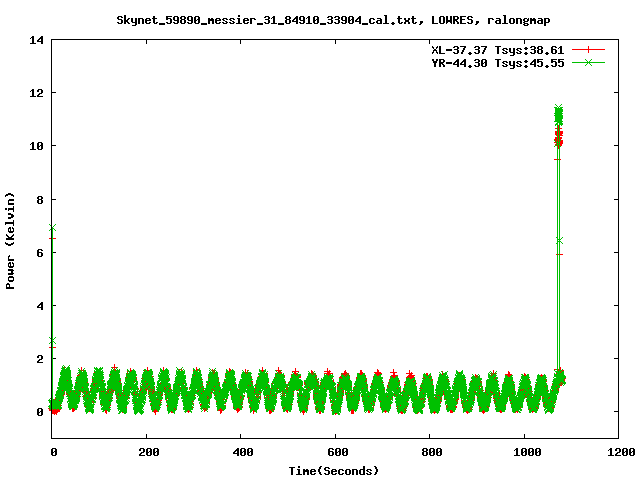Screen dimensions: 640x480
Task: Click the Time(Seconds) x-axis label
Action: tap(333, 471)
